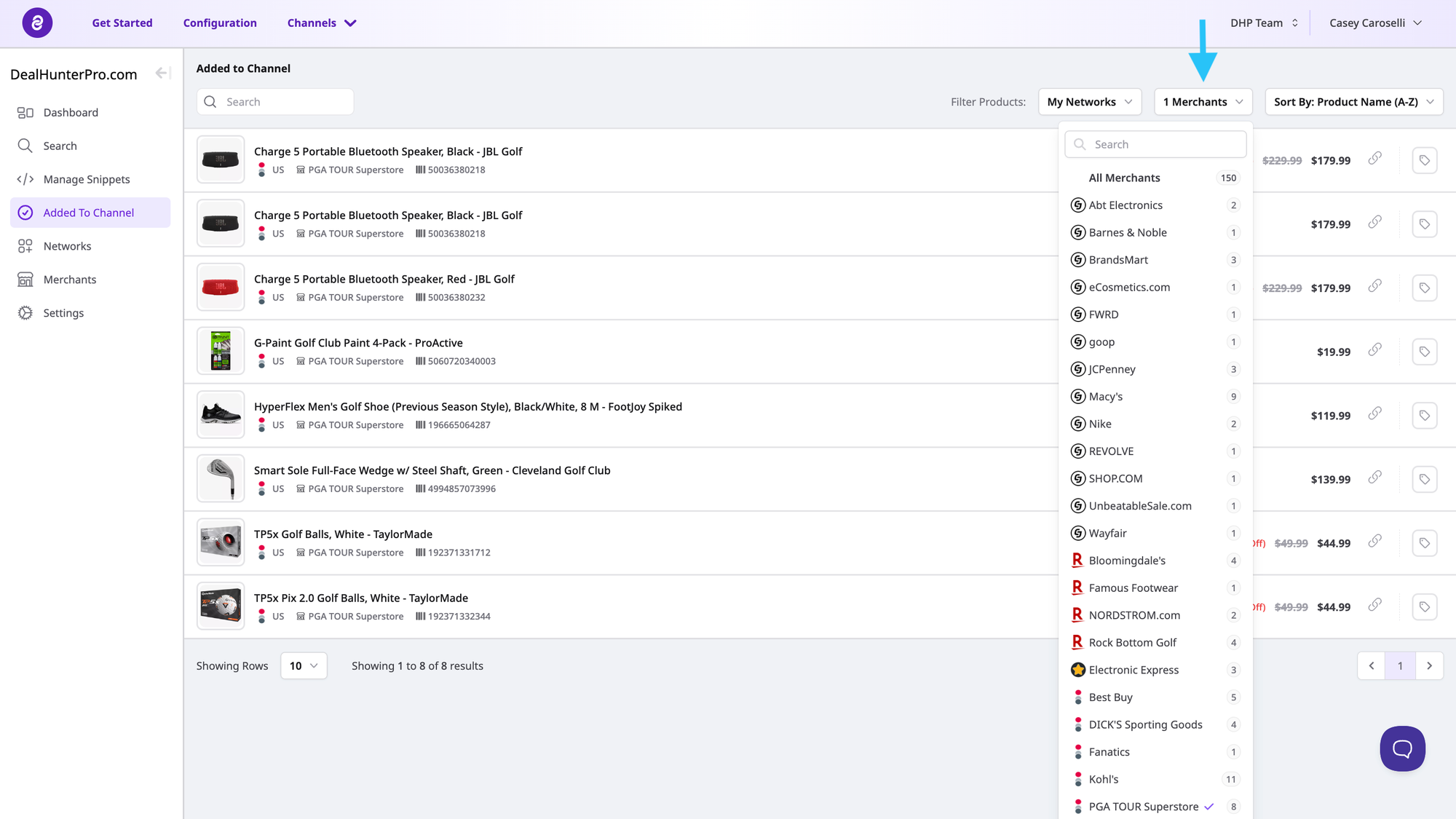Collapse the sidebar with the arrow icon
This screenshot has height=819, width=1456.
pyautogui.click(x=162, y=74)
